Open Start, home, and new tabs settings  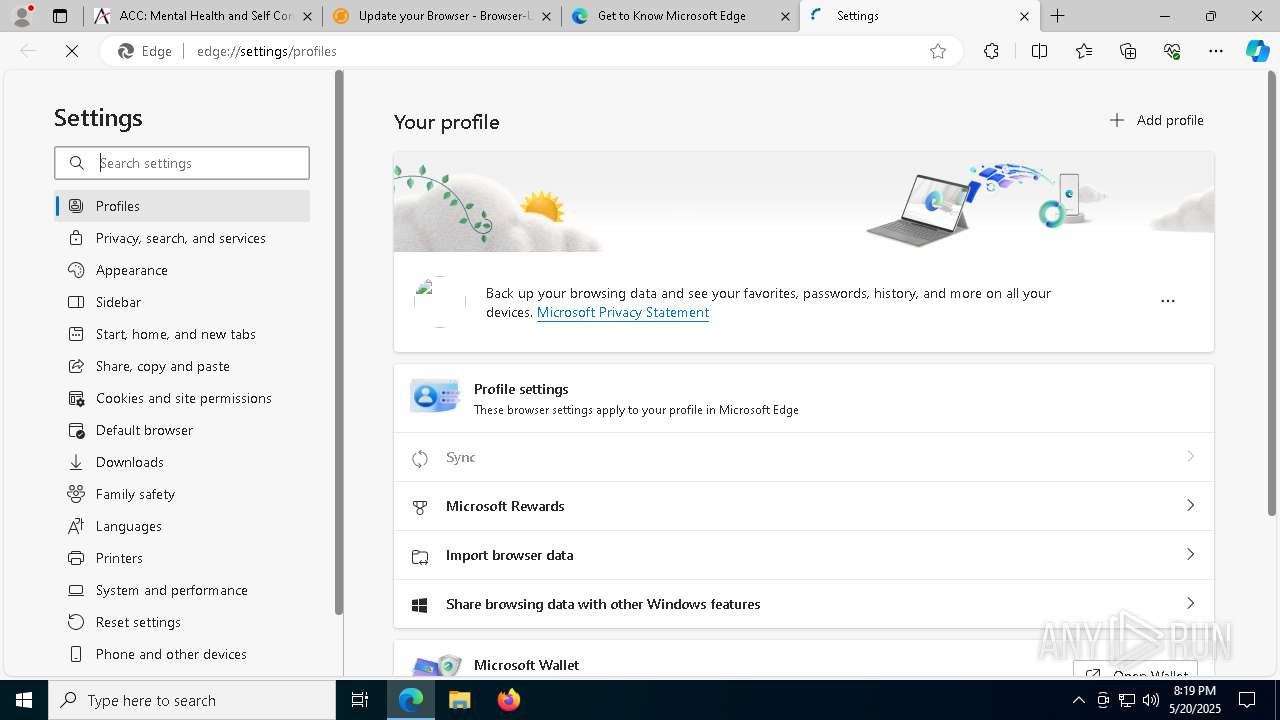pyautogui.click(x=182, y=334)
